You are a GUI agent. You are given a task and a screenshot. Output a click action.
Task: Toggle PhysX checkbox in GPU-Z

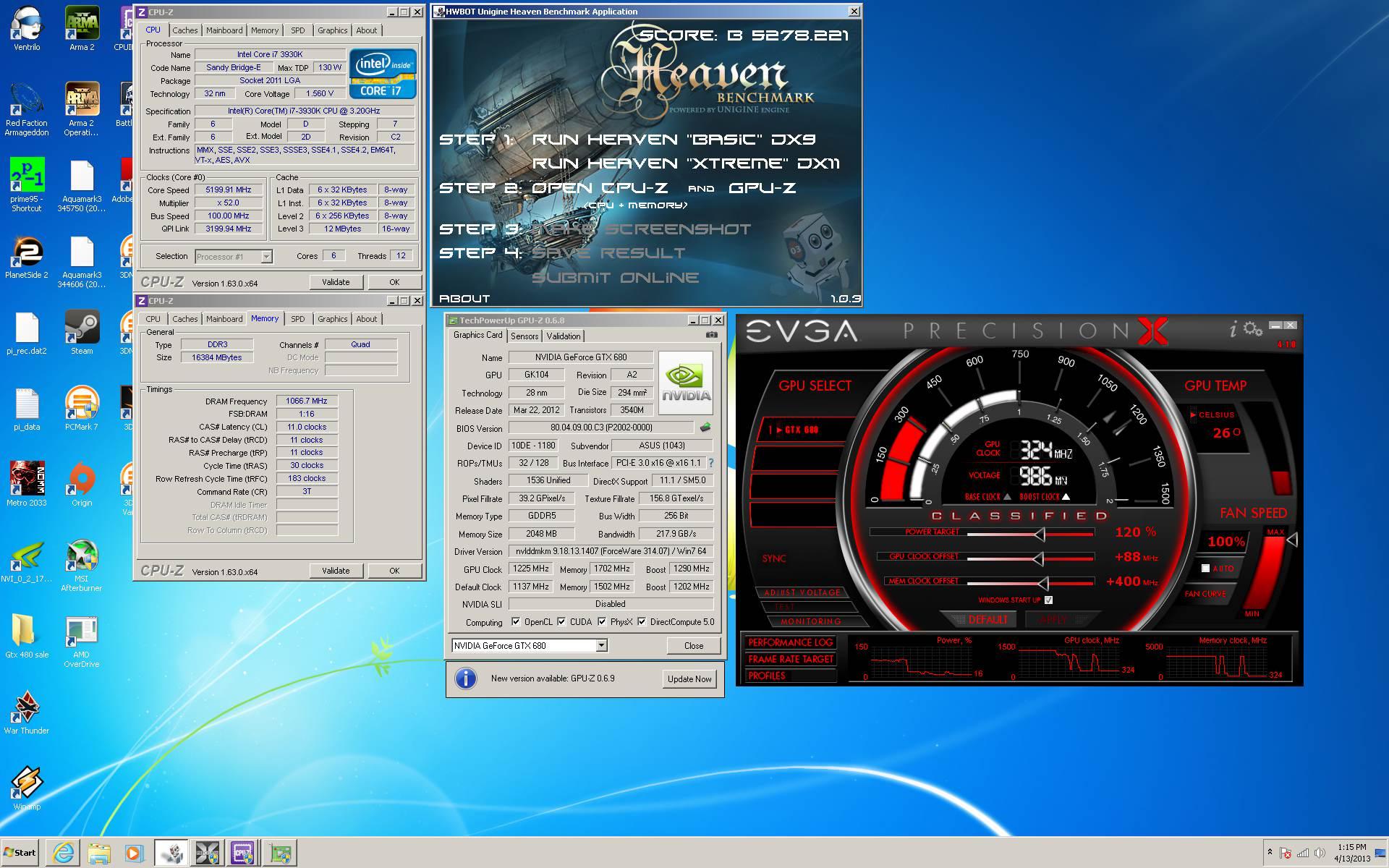tap(602, 621)
